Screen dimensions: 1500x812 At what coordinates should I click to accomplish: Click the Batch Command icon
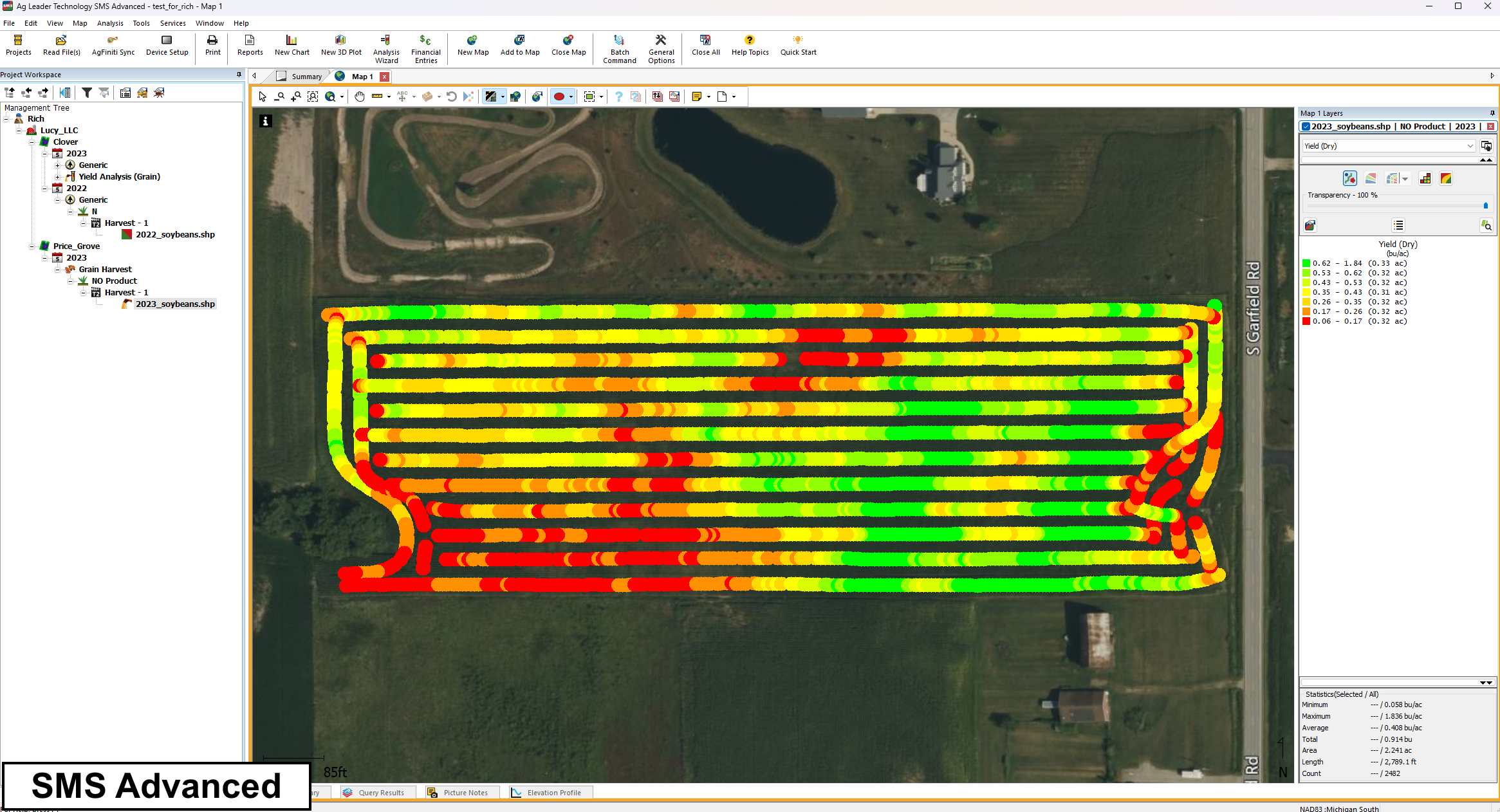click(619, 49)
